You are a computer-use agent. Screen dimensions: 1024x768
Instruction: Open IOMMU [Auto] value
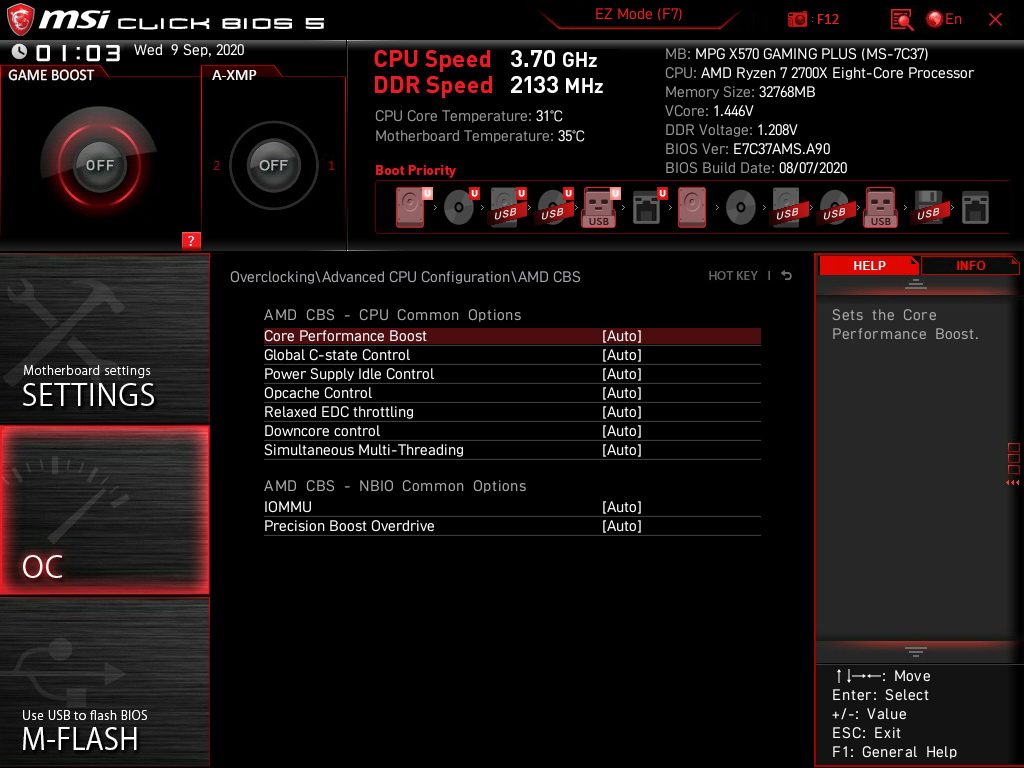click(x=622, y=507)
